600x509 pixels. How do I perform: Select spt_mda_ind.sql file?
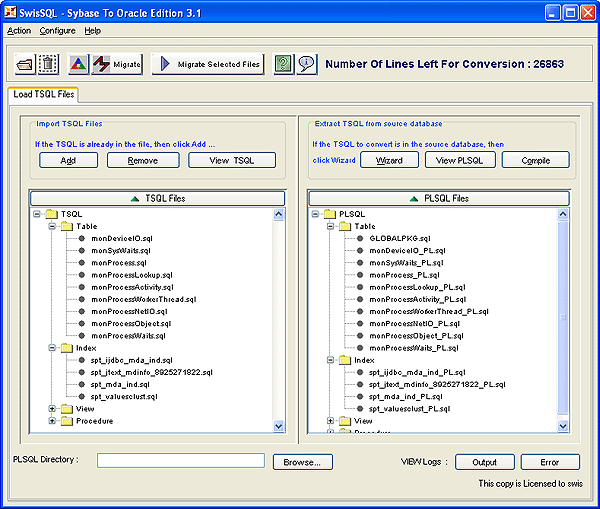pos(120,385)
